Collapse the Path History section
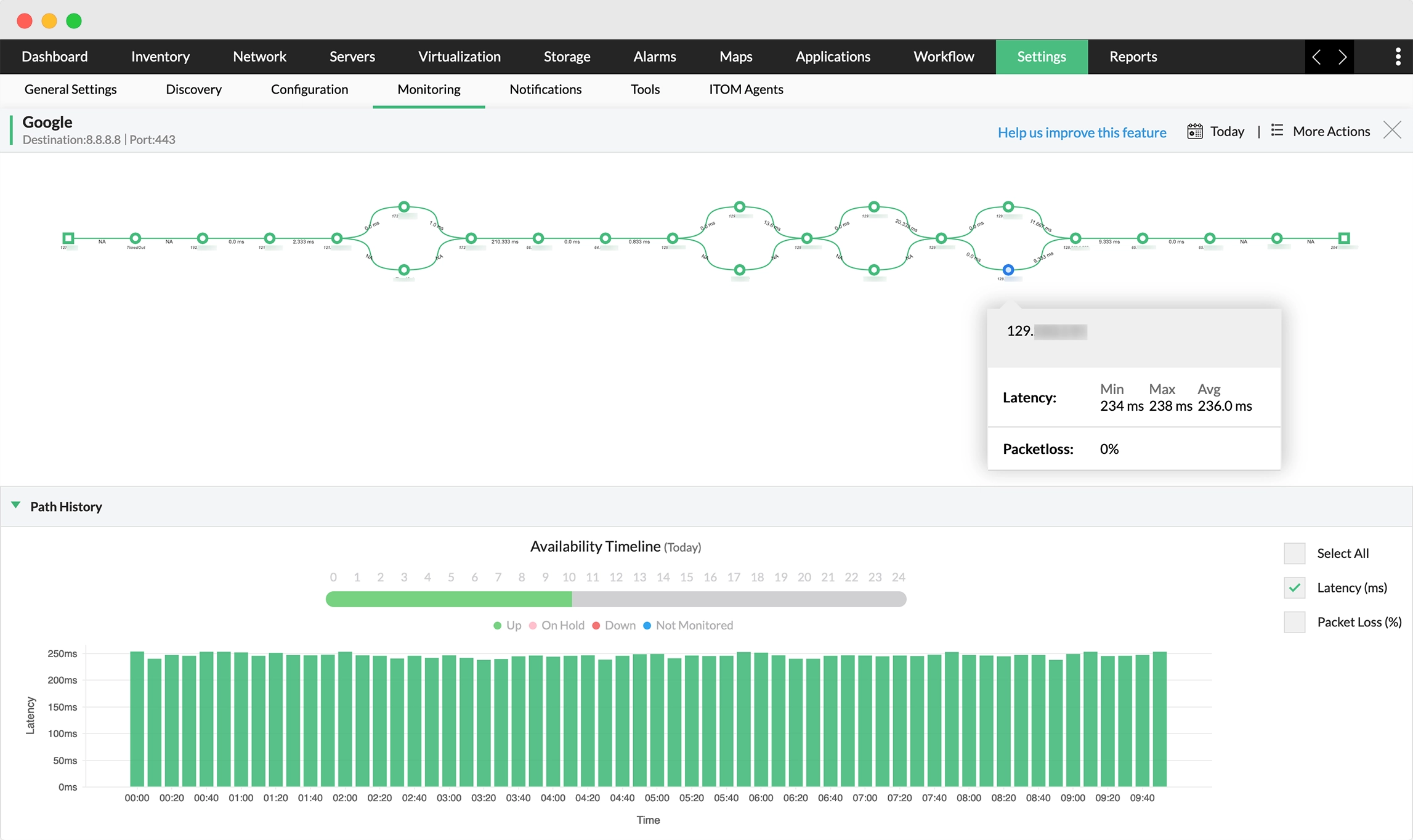 click(16, 506)
